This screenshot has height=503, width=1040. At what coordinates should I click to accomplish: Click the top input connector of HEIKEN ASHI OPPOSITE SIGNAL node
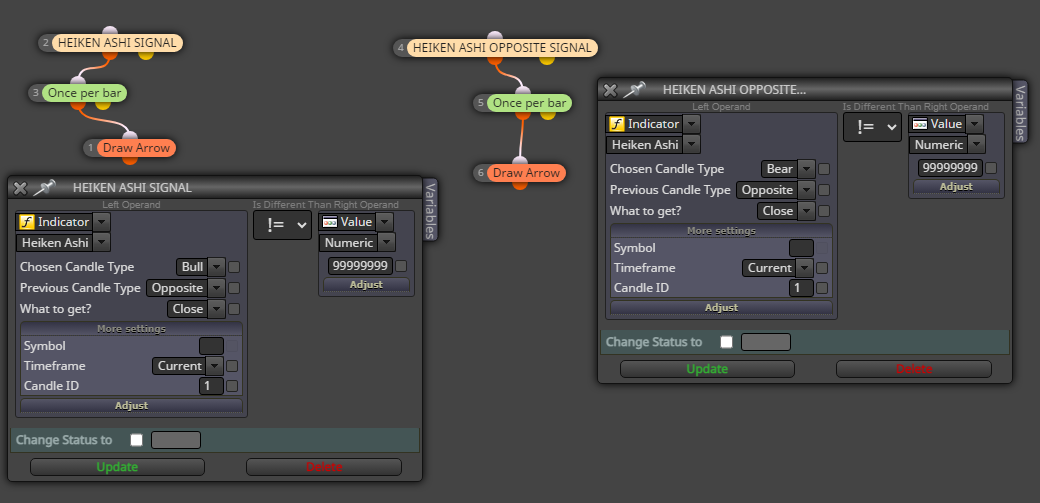click(x=495, y=36)
